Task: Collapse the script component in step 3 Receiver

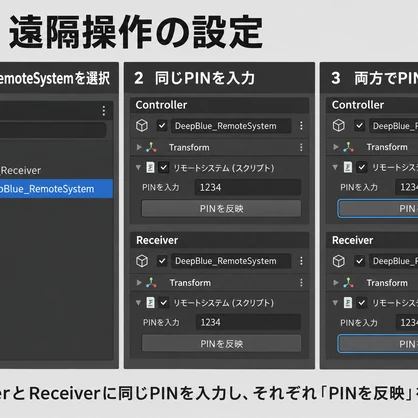Action: (x=335, y=303)
